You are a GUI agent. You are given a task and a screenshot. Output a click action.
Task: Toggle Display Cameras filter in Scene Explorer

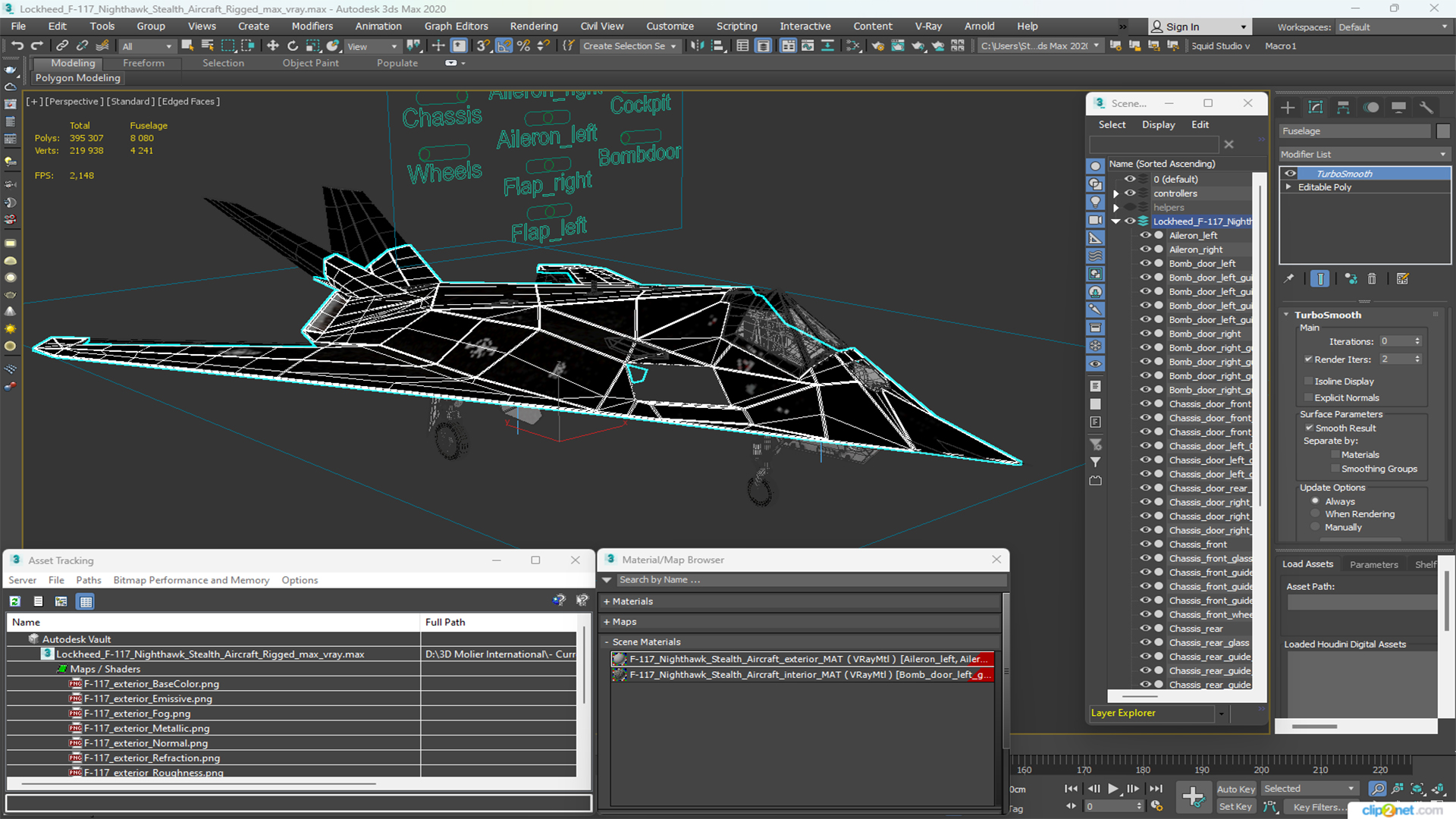1095,220
